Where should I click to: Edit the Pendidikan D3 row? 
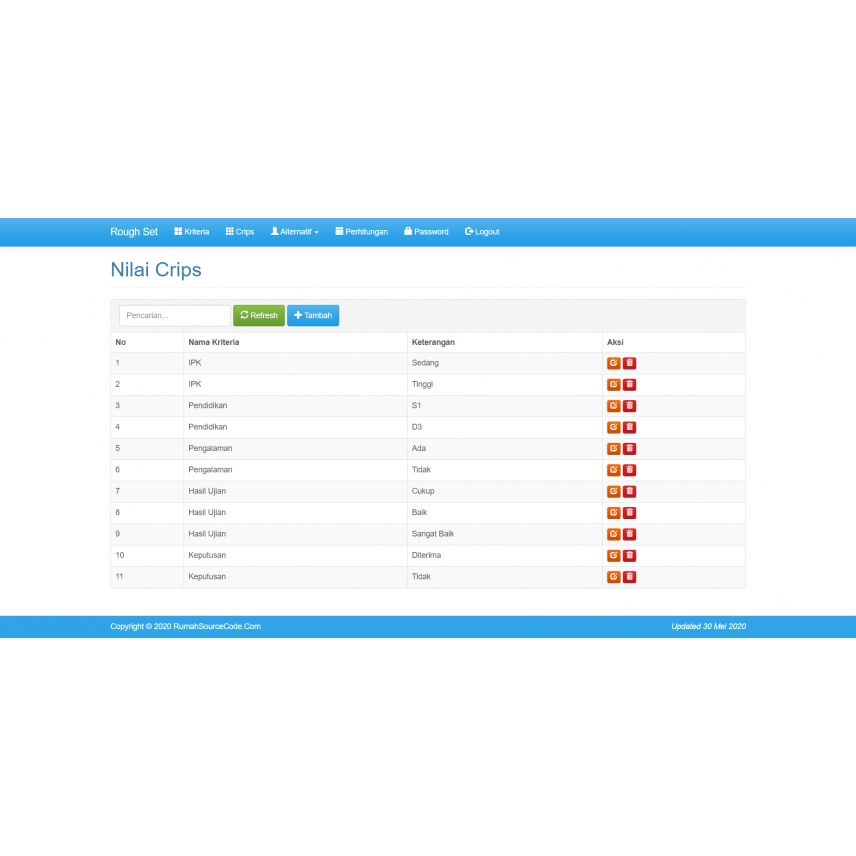(x=614, y=427)
